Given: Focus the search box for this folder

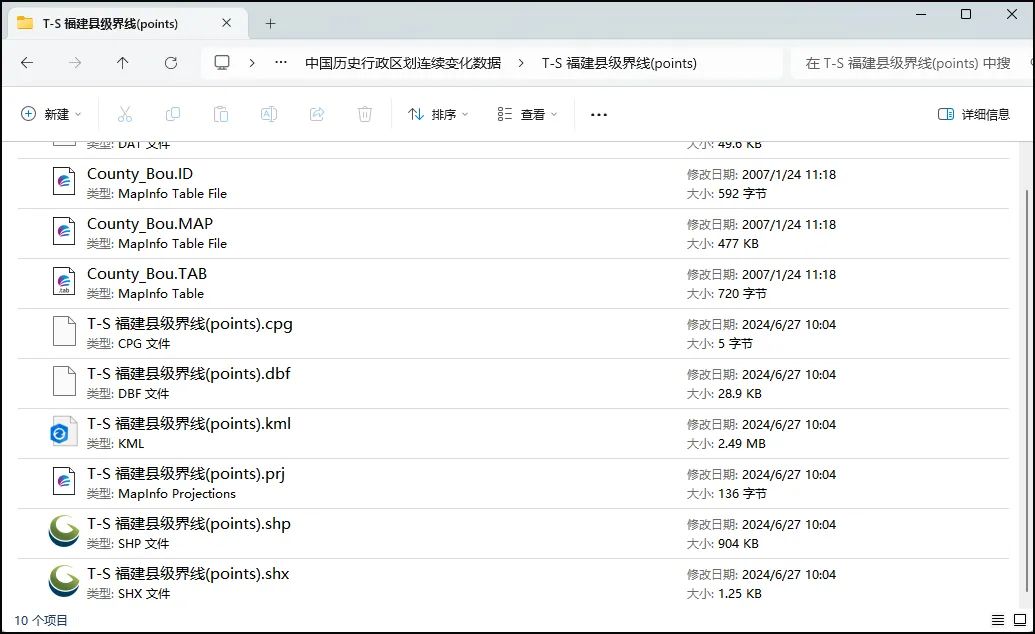Looking at the screenshot, I should pos(911,63).
